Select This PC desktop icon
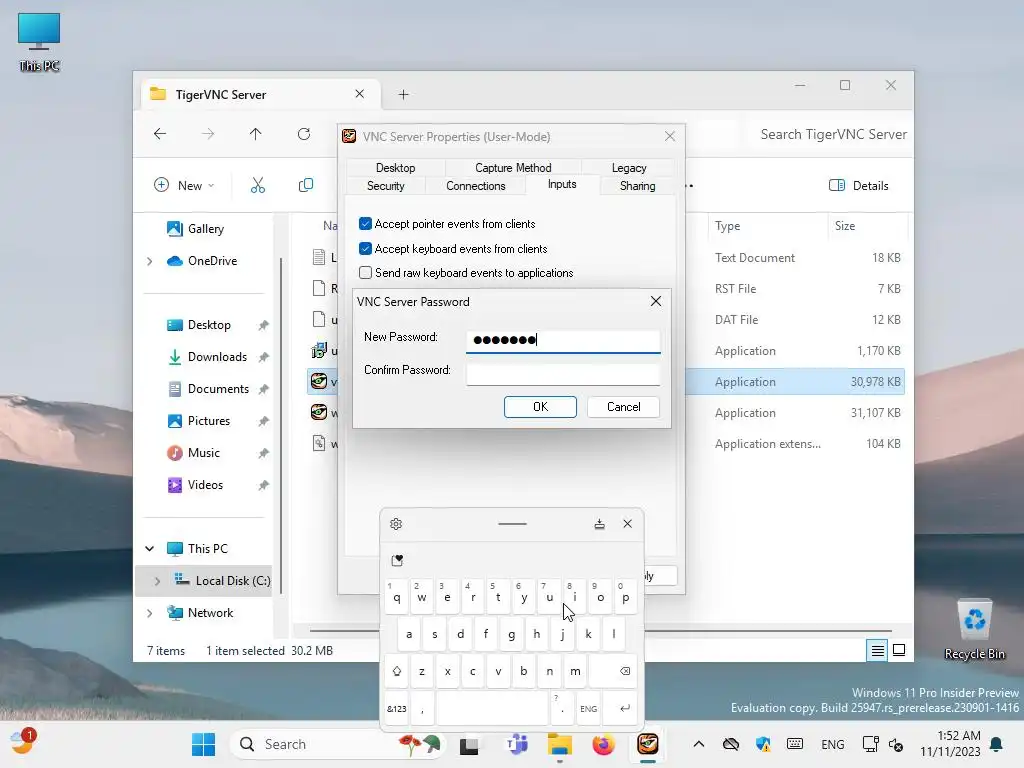Viewport: 1024px width, 768px height. [x=39, y=42]
